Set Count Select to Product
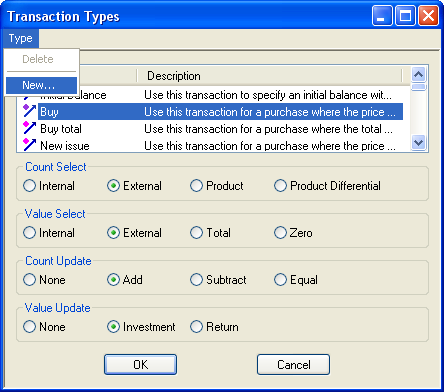444x392 pixels. [x=217, y=186]
